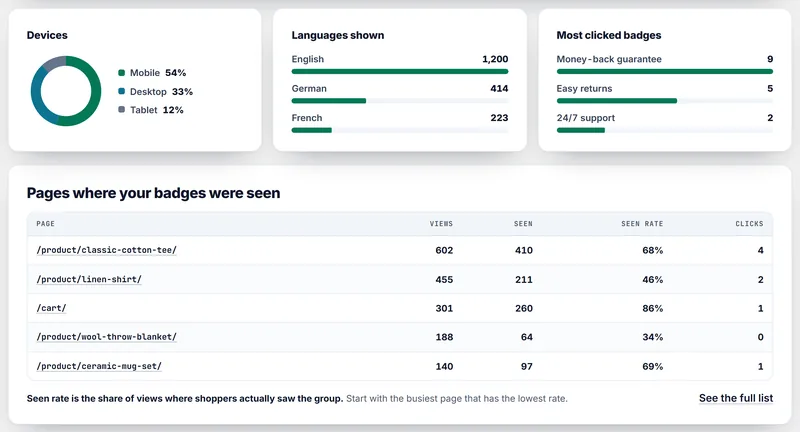This screenshot has height=432, width=800.
Task: Select the Devices card heading
Action: coord(47,35)
